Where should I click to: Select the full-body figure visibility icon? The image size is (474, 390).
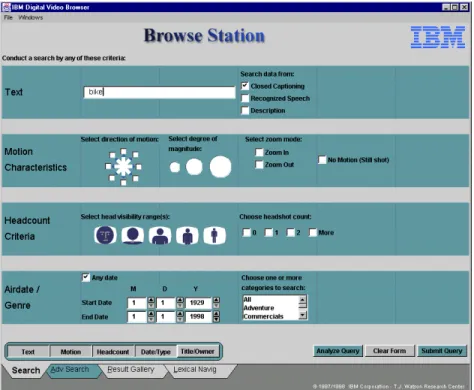pos(215,235)
